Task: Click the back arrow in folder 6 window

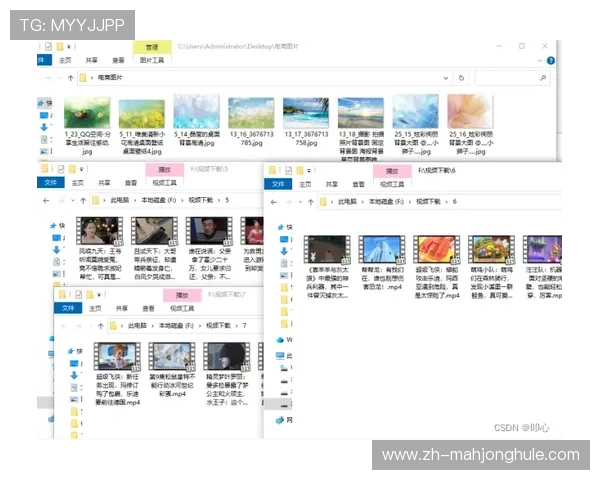Action: point(274,202)
